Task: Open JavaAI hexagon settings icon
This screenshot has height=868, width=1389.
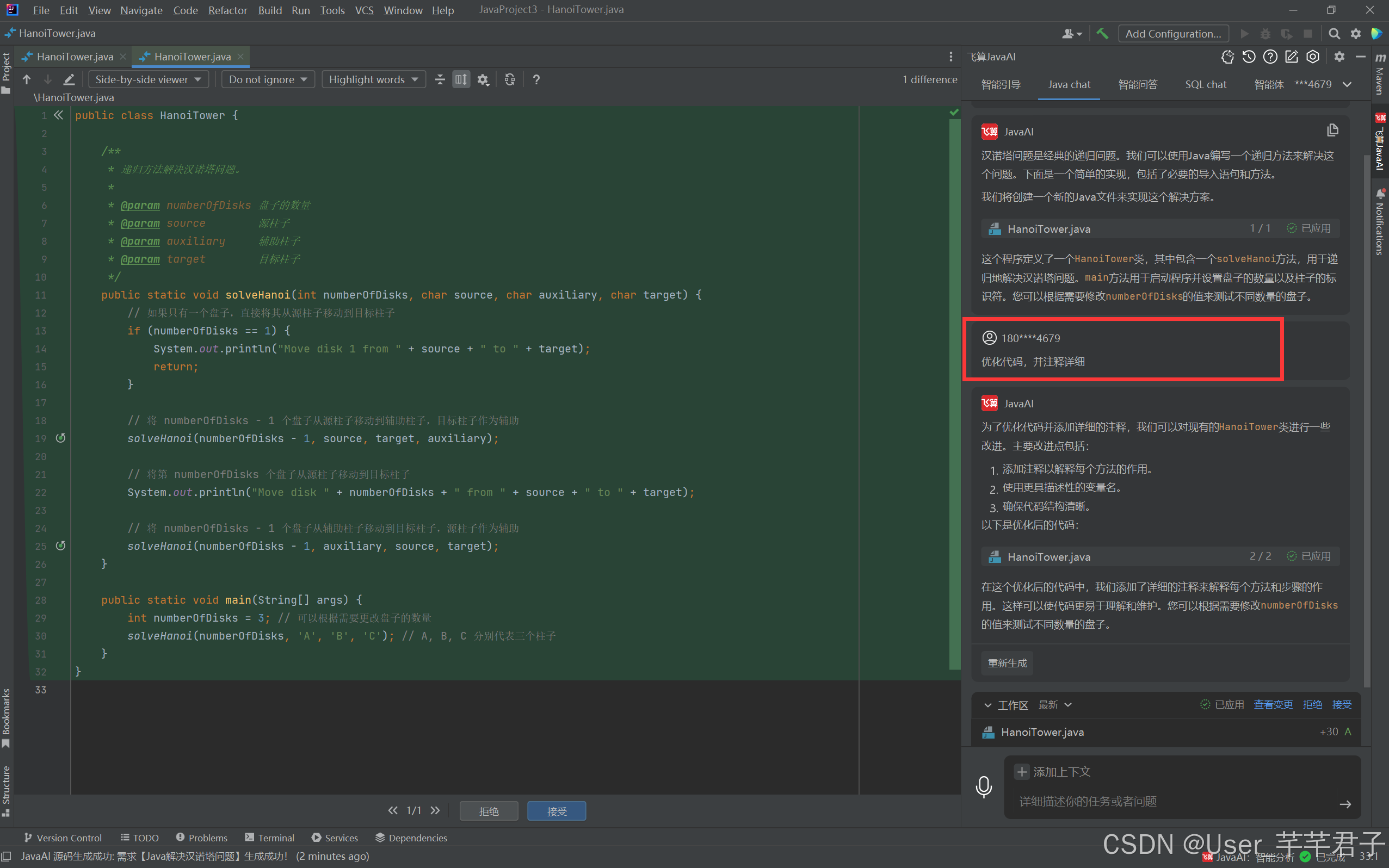Action: coord(1313,56)
